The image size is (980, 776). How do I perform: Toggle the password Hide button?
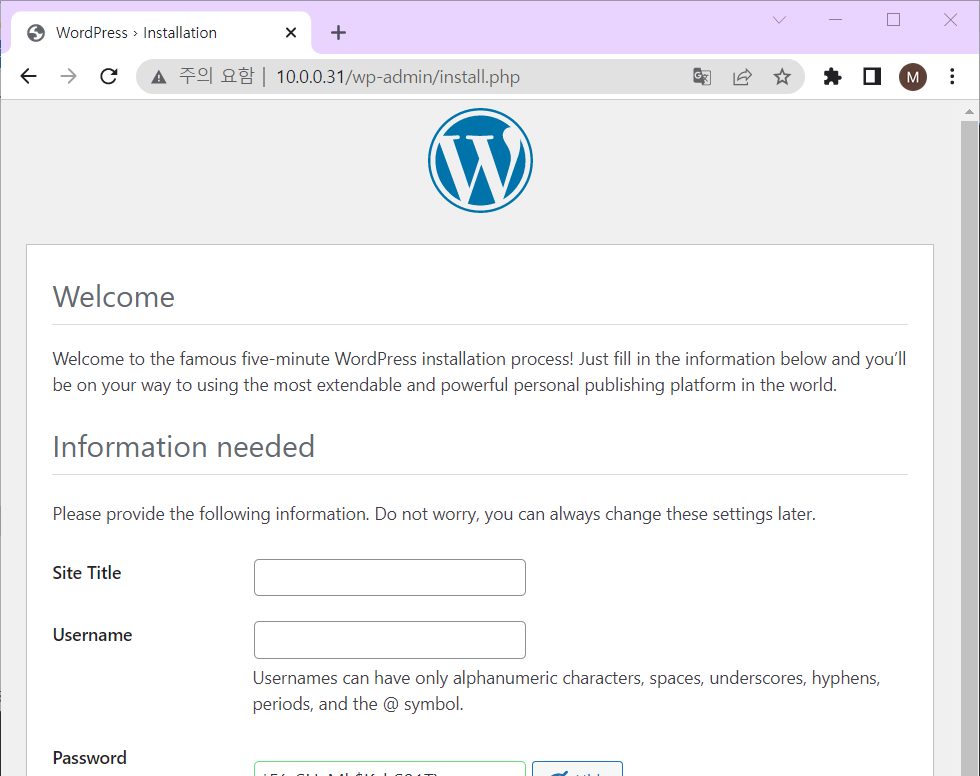(x=577, y=769)
